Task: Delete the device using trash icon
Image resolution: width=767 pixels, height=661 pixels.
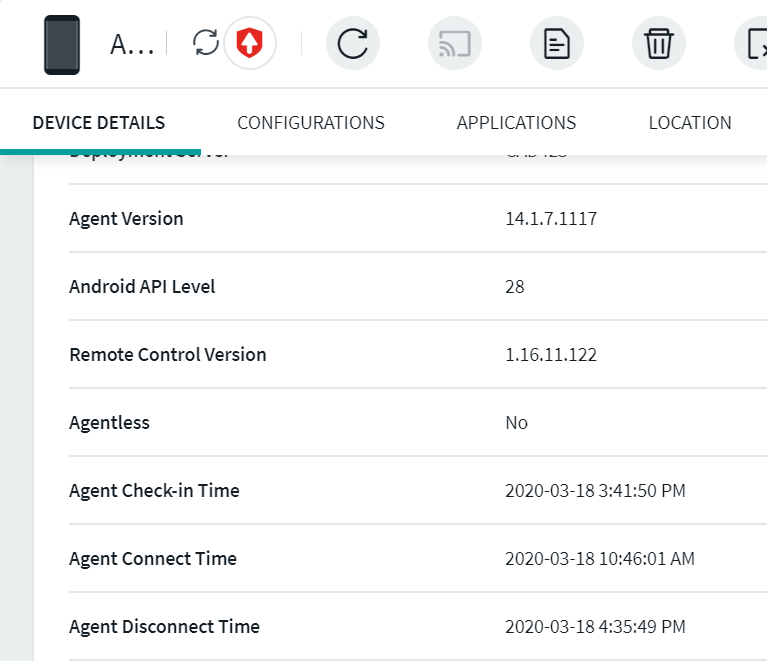Action: 658,44
